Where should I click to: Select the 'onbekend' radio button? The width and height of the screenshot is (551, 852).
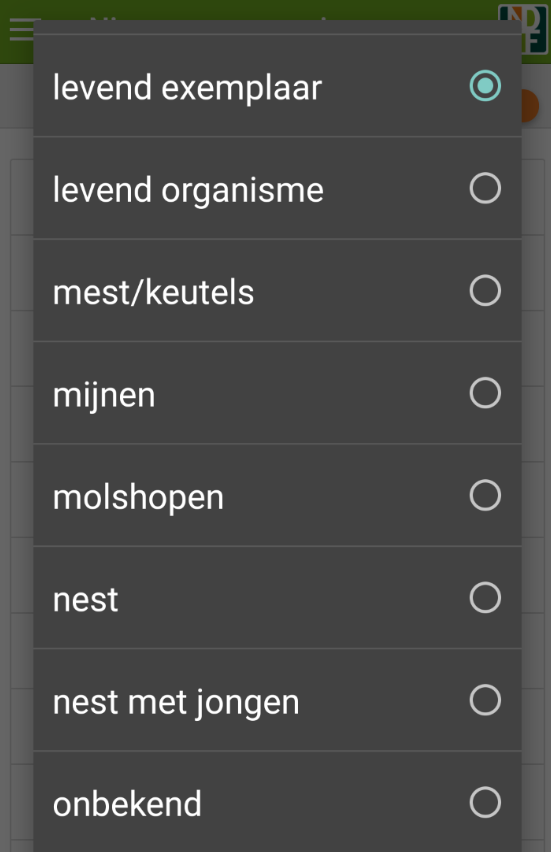click(x=485, y=802)
